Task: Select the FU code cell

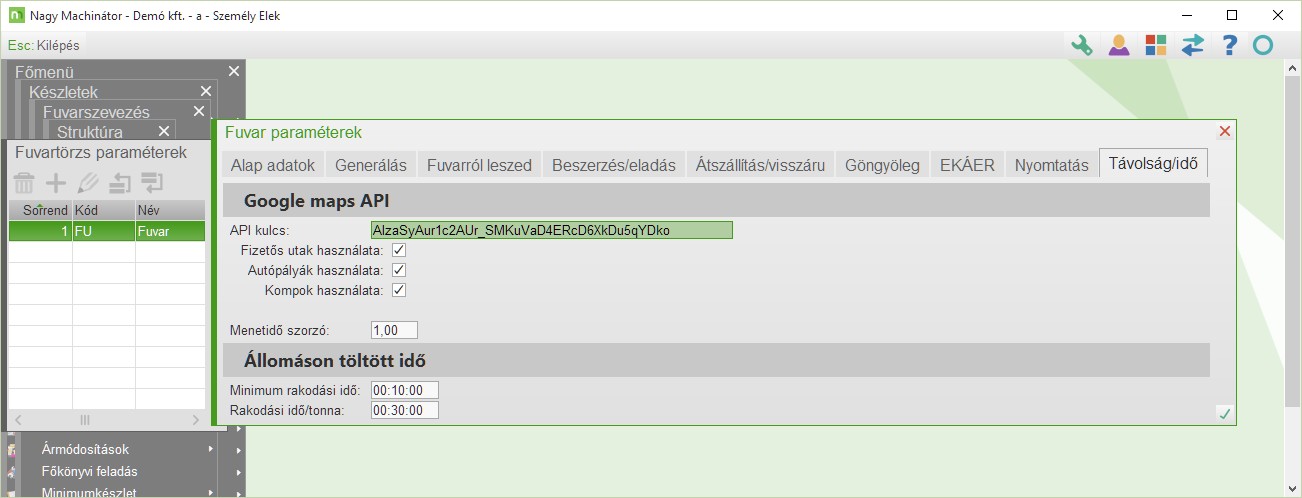Action: point(103,231)
